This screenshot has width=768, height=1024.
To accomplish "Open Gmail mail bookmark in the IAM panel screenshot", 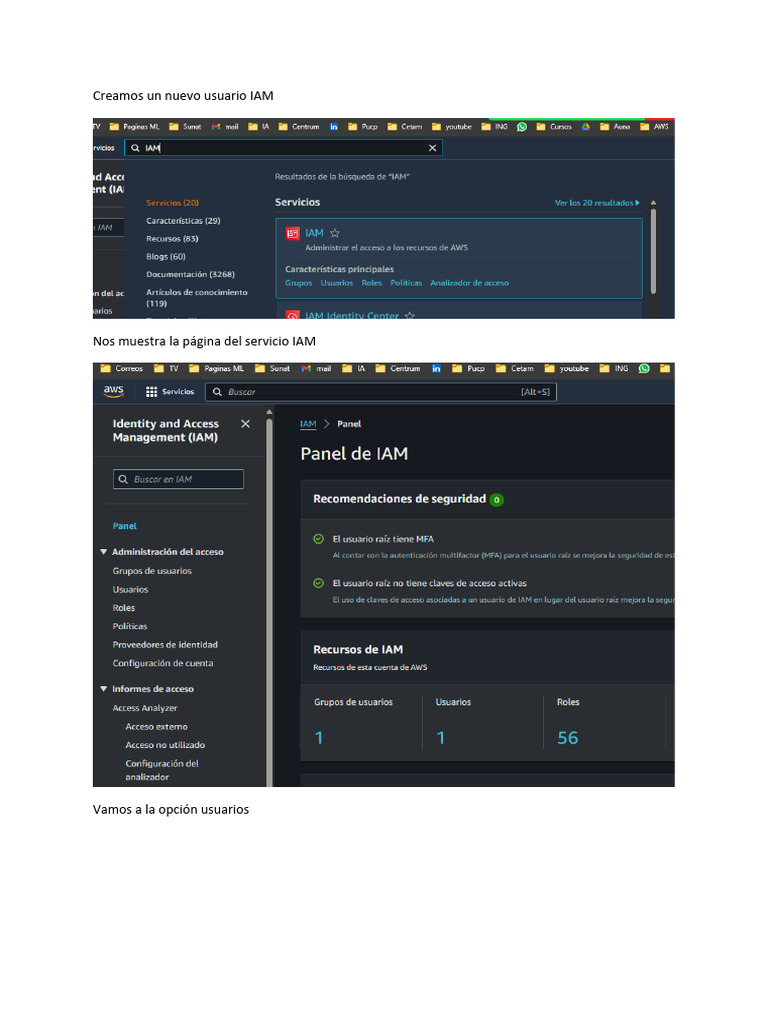I will 316,368.
